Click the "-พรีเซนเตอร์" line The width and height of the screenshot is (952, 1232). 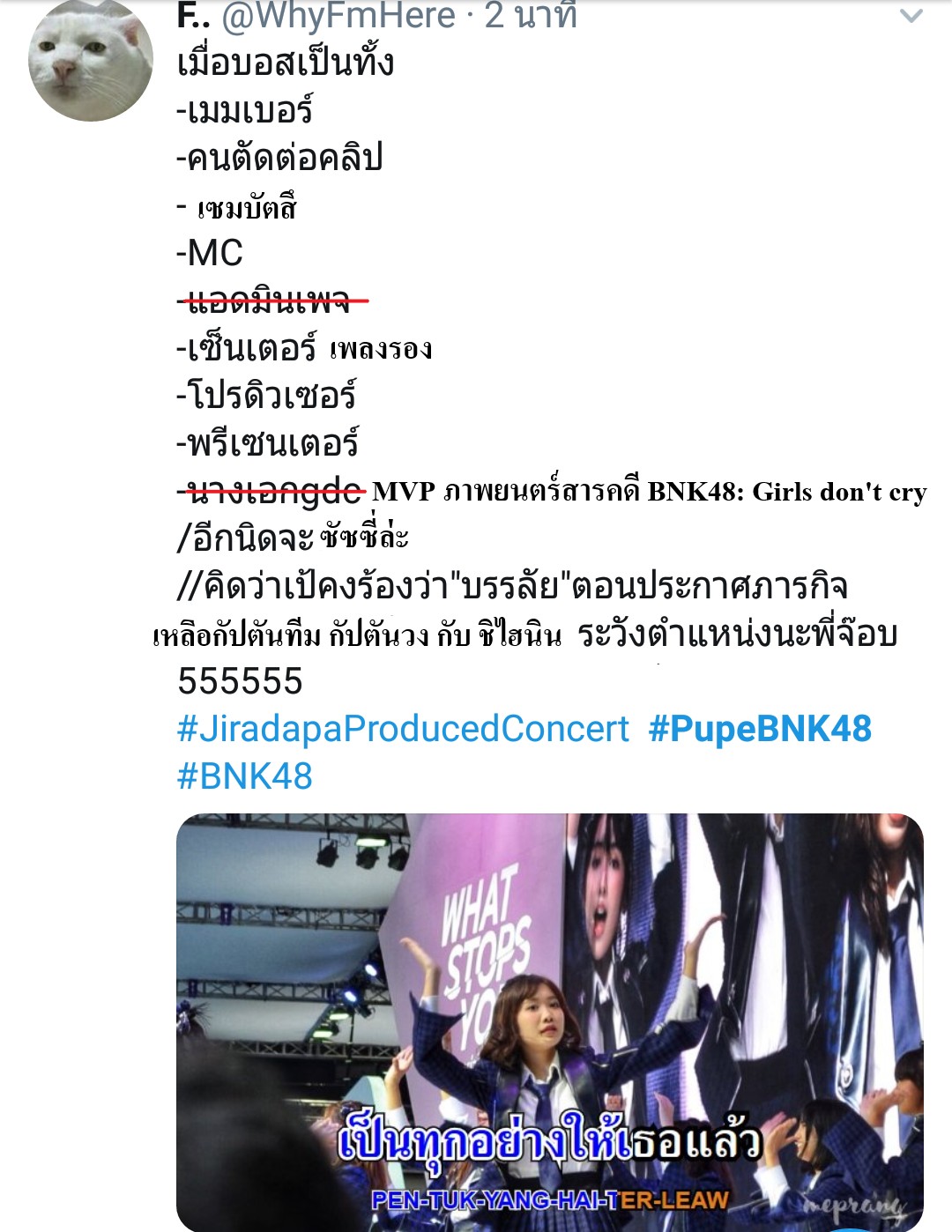tap(267, 443)
